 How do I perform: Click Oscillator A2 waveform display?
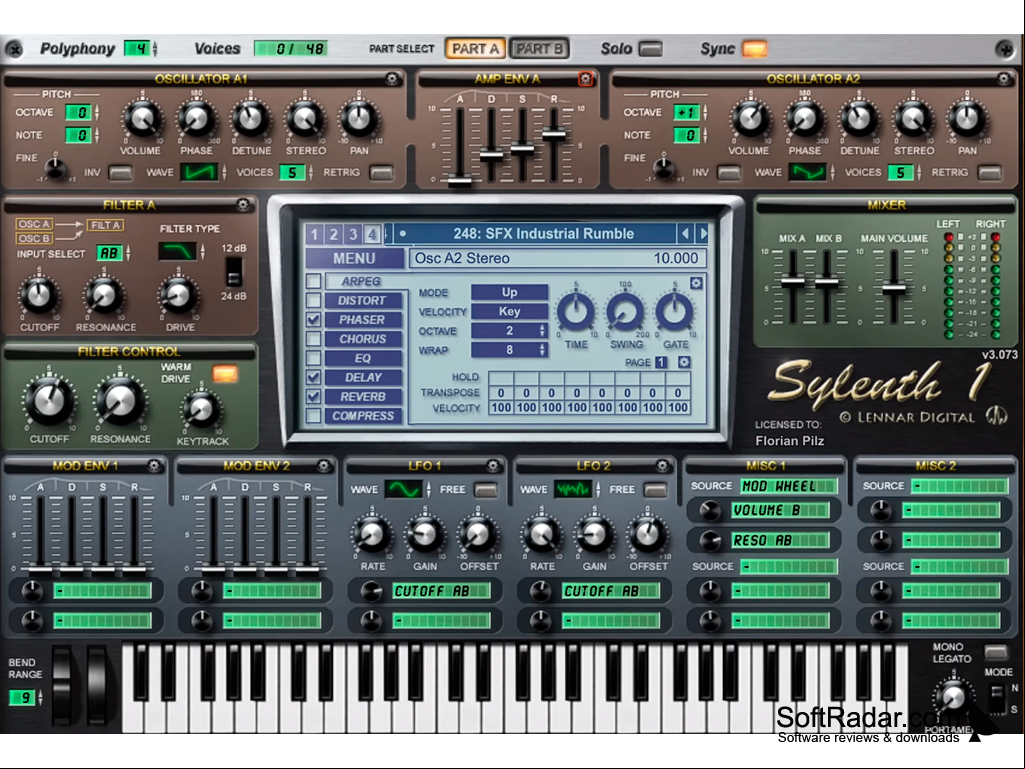(807, 173)
